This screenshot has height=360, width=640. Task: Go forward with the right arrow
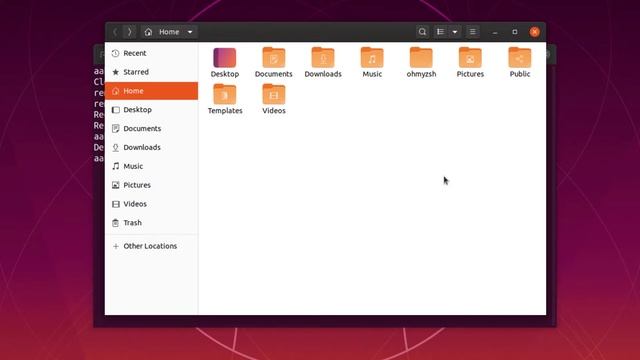point(129,32)
